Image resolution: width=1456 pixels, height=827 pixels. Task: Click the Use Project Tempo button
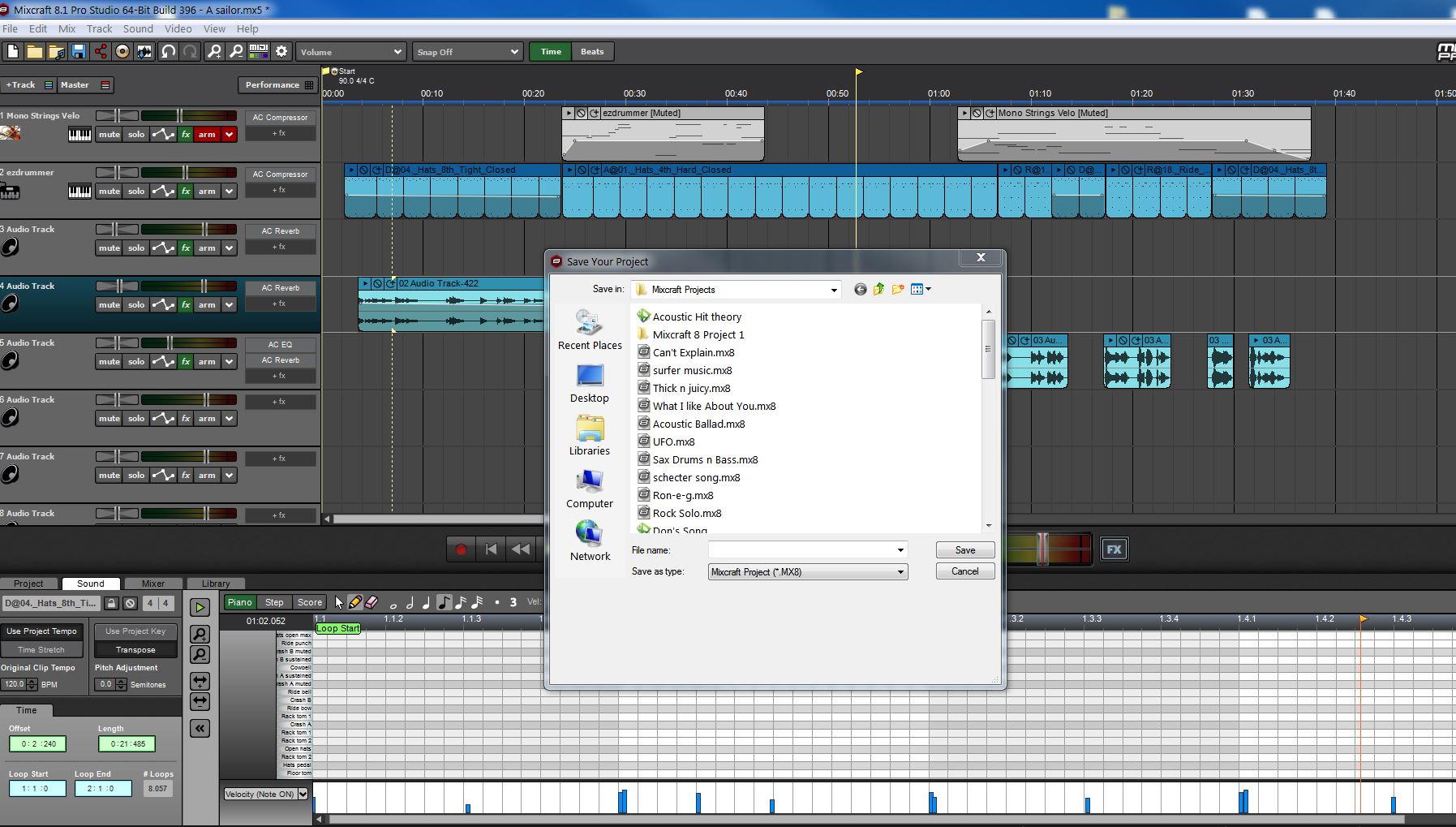point(41,631)
